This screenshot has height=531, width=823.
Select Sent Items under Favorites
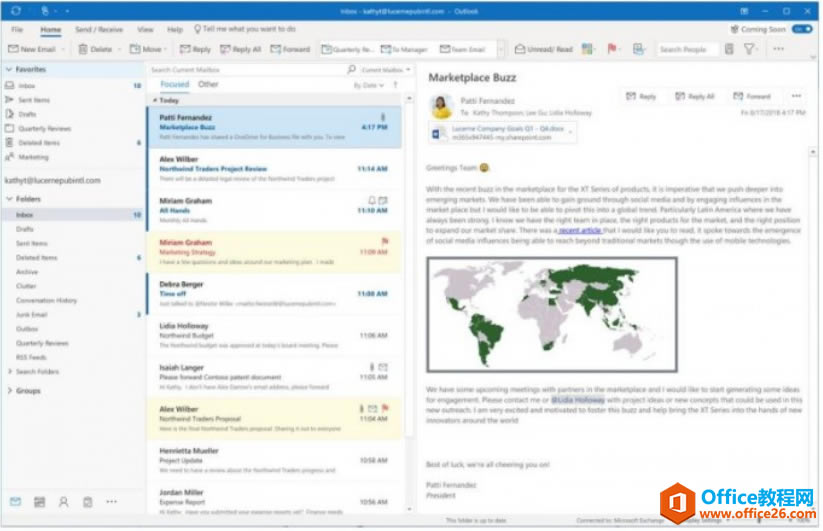click(x=34, y=100)
